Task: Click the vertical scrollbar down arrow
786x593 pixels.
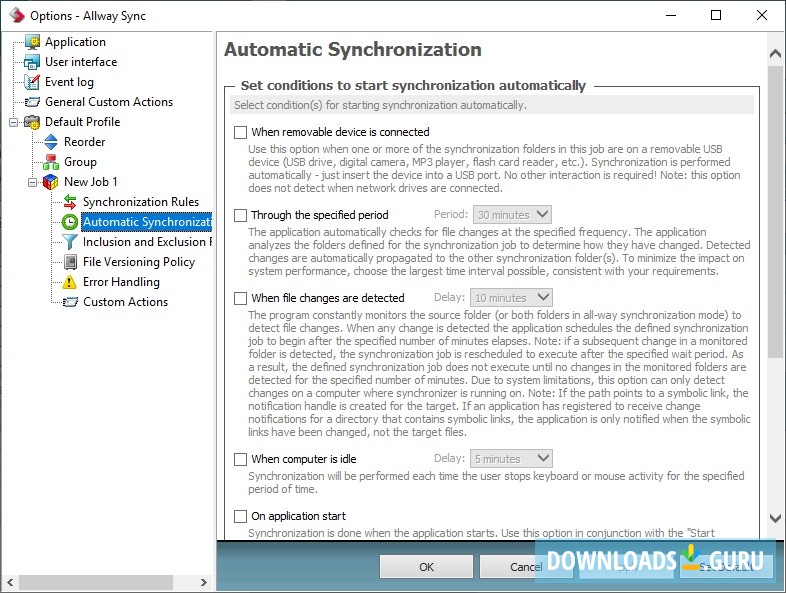Action: [x=775, y=518]
